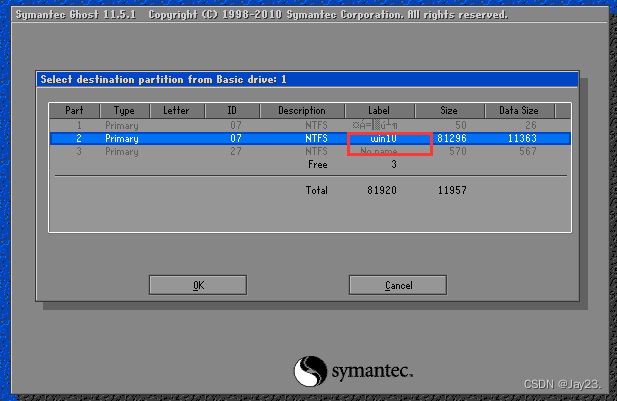Image resolution: width=617 pixels, height=401 pixels.
Task: Click the Type column header
Action: tap(124, 111)
